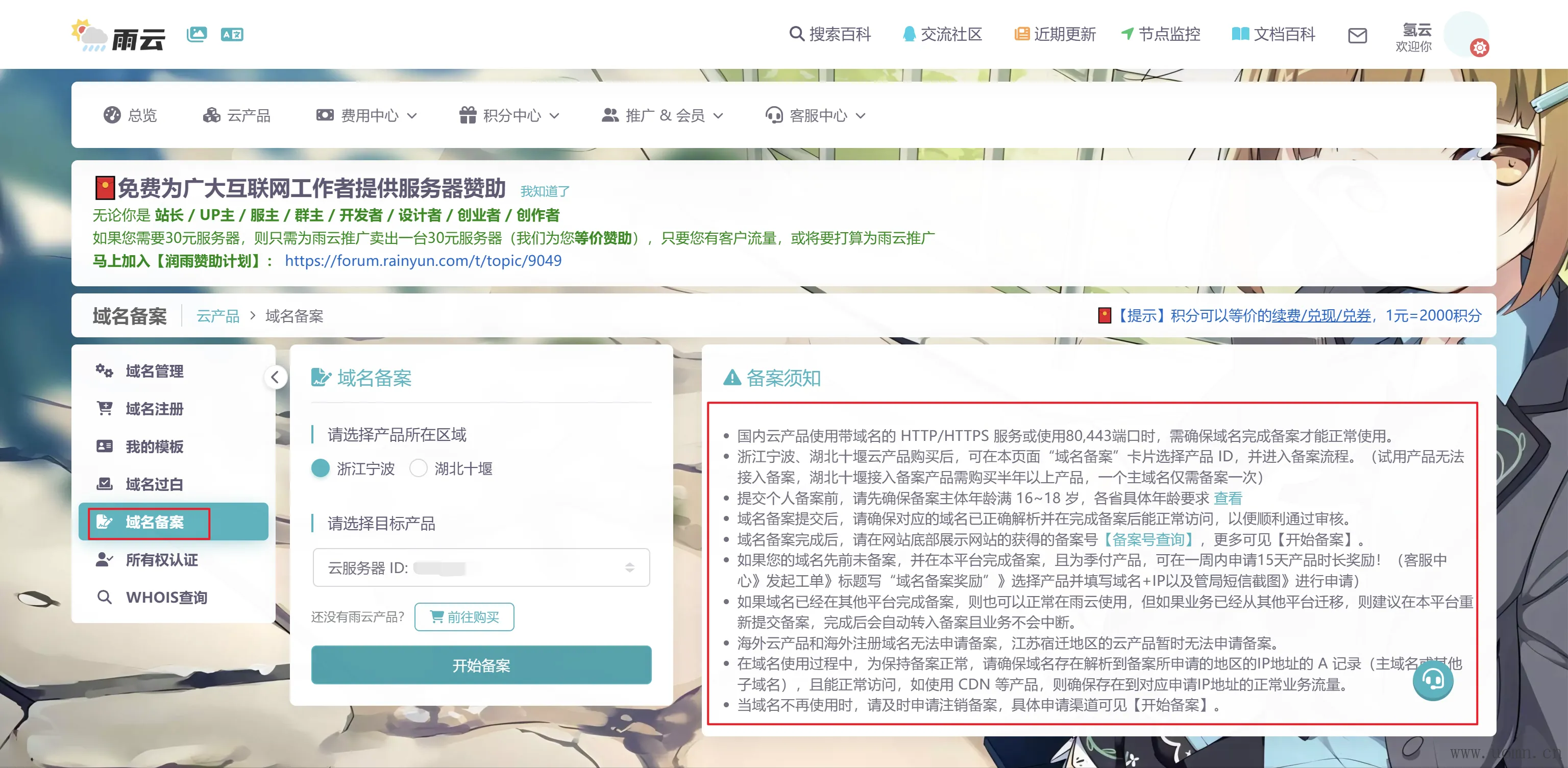Screen dimensions: 1568x768
Task: Click the 前往购买 button
Action: tap(464, 616)
